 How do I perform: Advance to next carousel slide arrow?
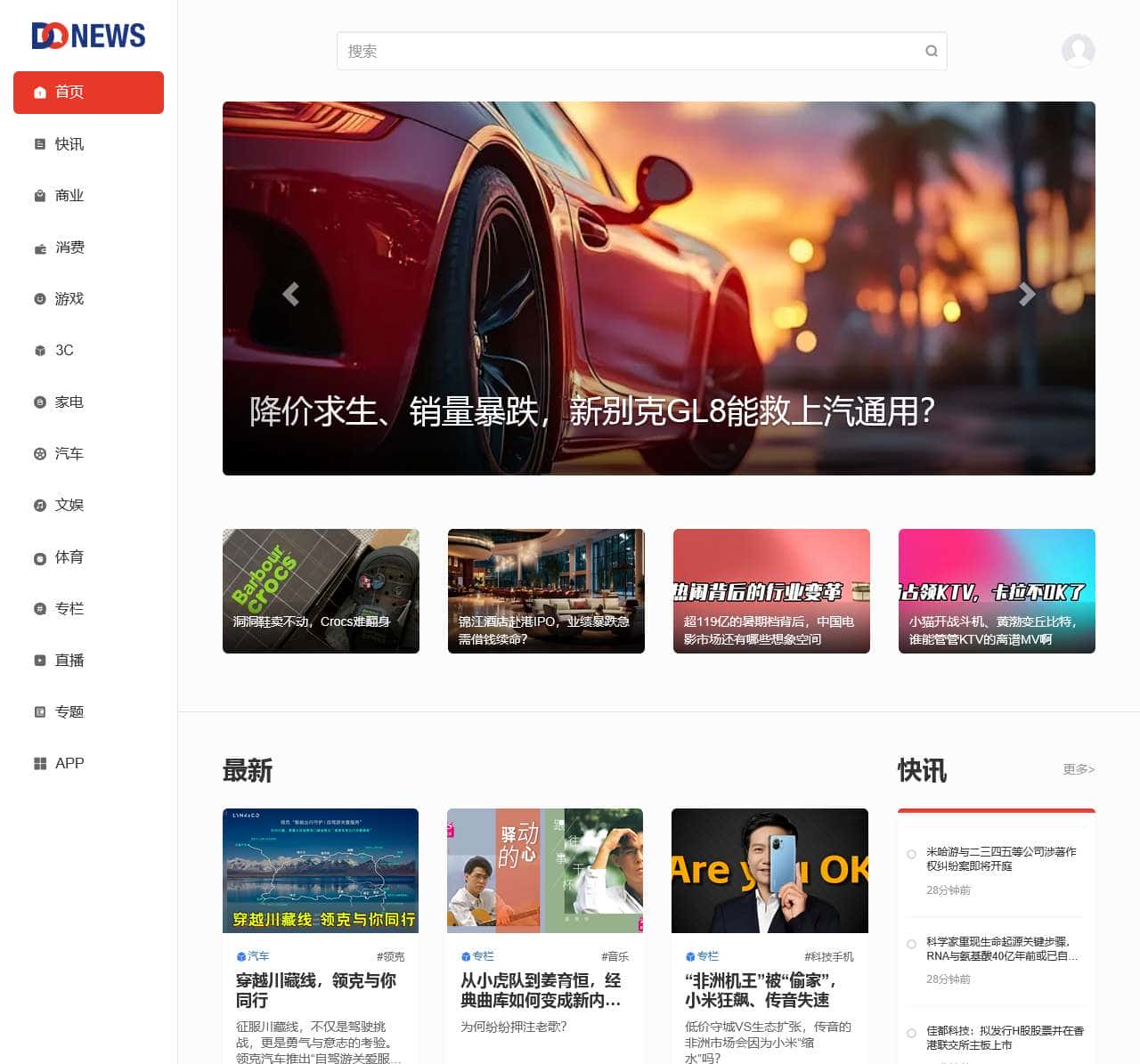(1027, 294)
